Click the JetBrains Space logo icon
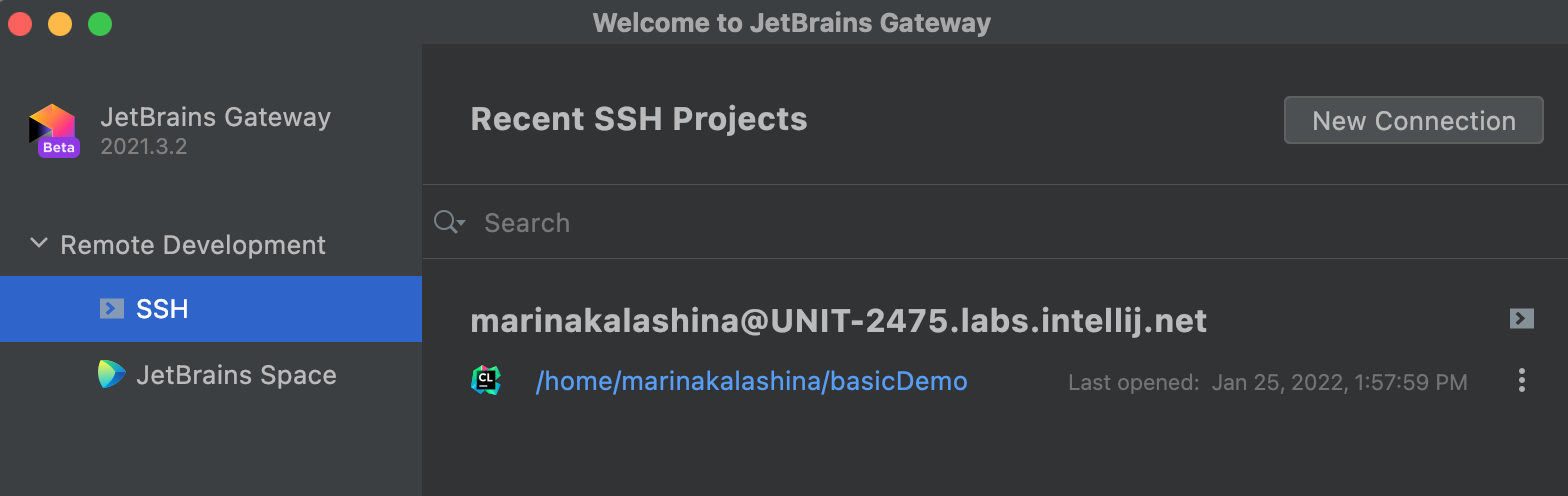Image resolution: width=1568 pixels, height=496 pixels. pyautogui.click(x=112, y=375)
